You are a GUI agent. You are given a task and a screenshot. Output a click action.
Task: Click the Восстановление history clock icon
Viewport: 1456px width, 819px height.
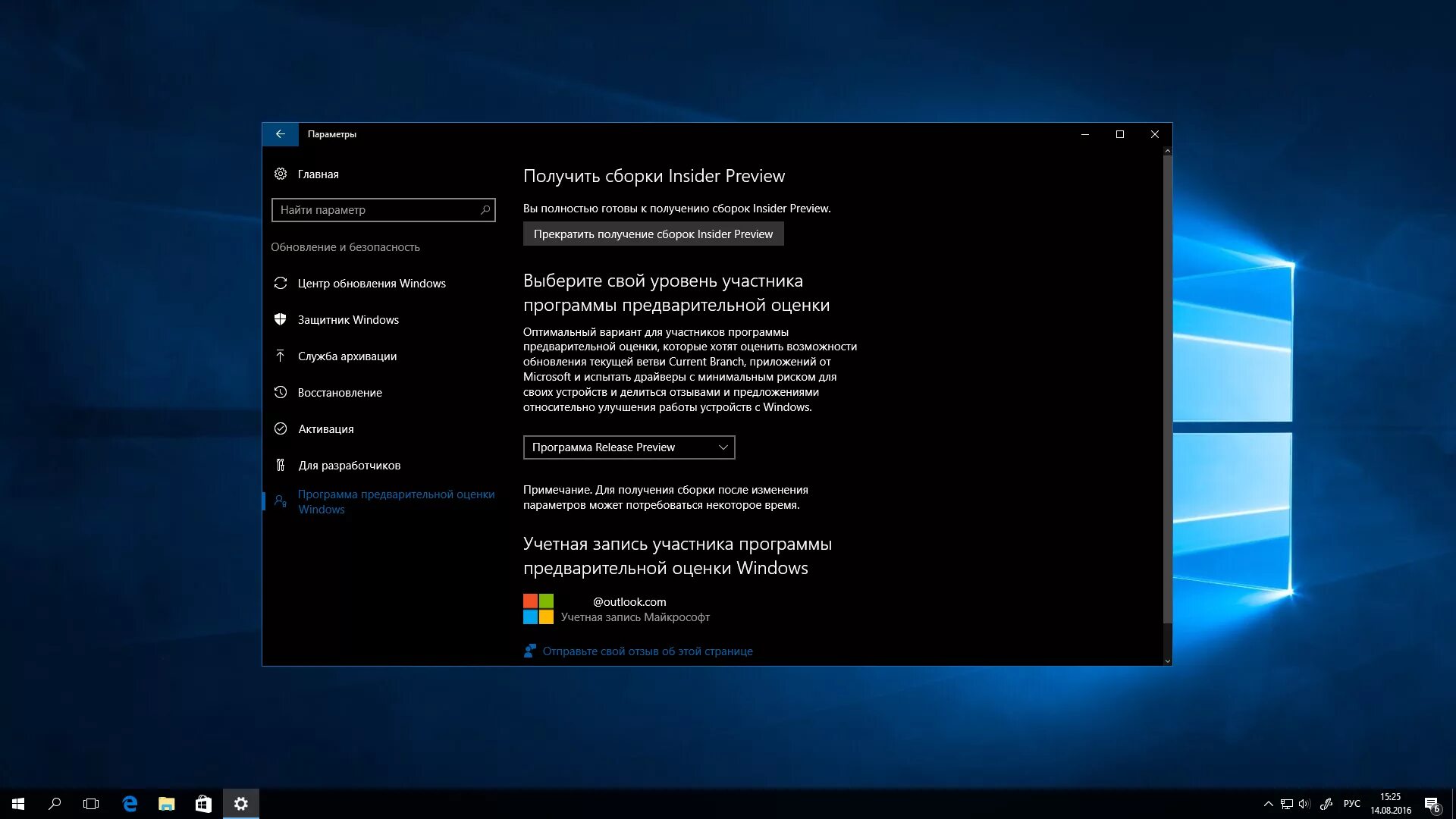coord(281,393)
